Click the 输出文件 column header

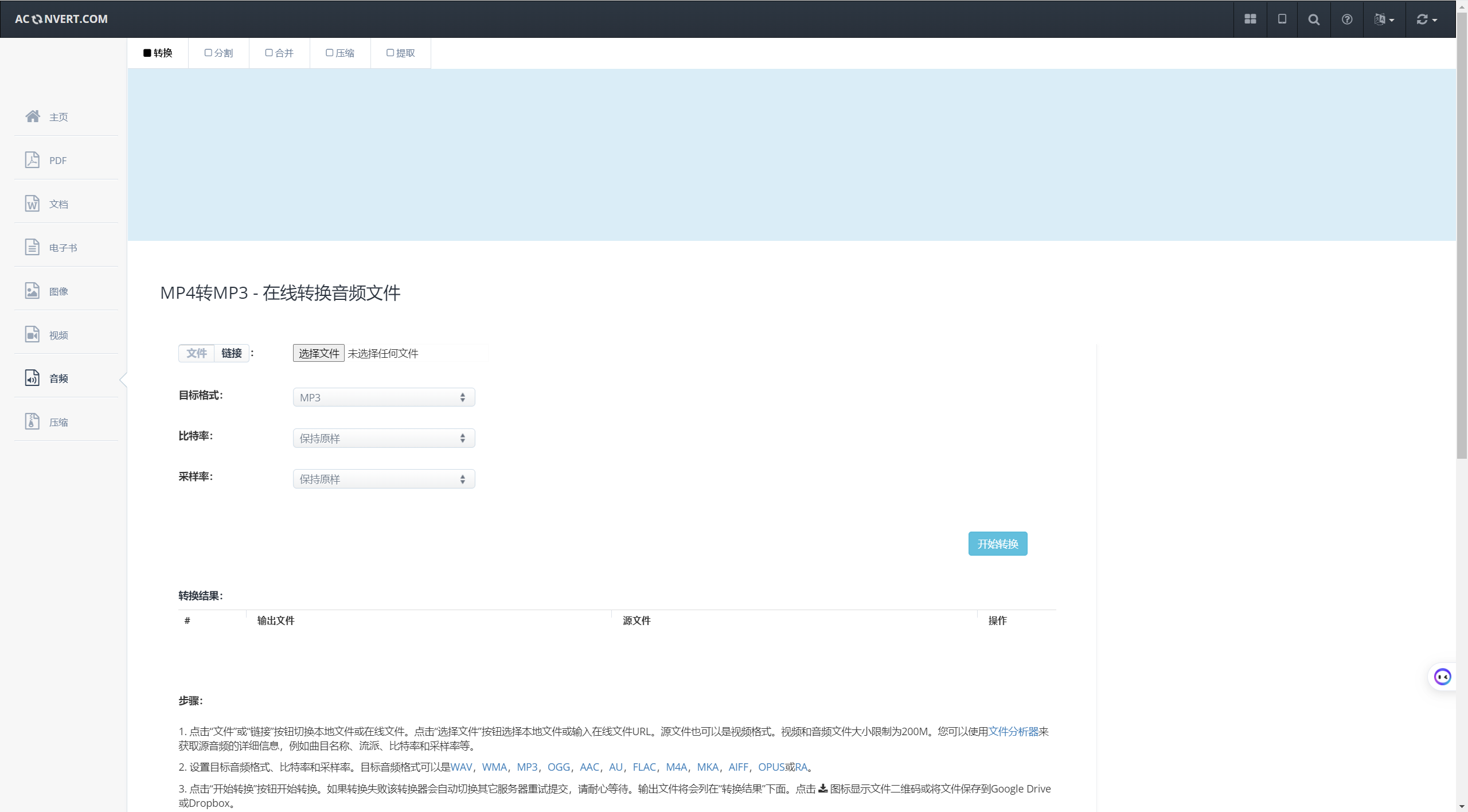coord(276,620)
